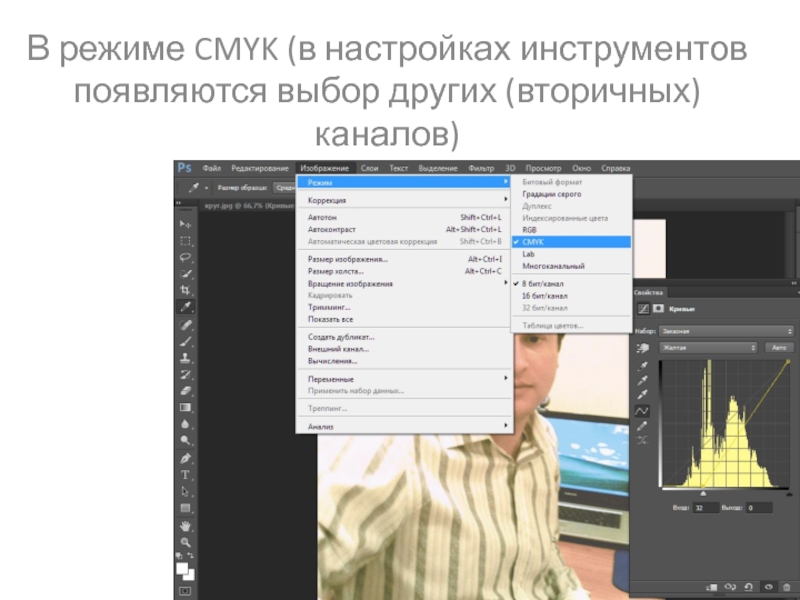This screenshot has width=800, height=600.
Task: Expand the Переменные submenu
Action: coord(404,379)
